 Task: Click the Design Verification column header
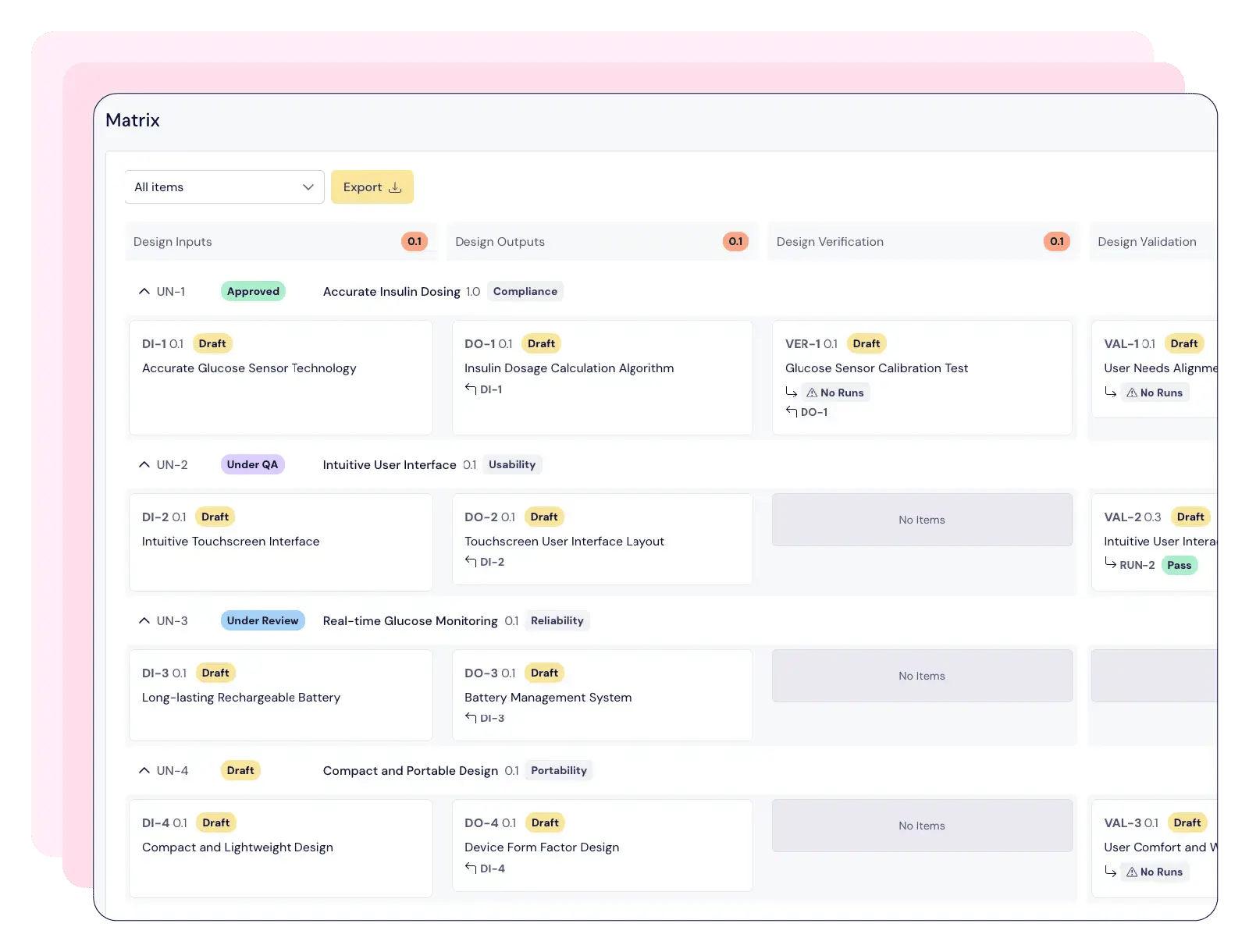[923, 242]
